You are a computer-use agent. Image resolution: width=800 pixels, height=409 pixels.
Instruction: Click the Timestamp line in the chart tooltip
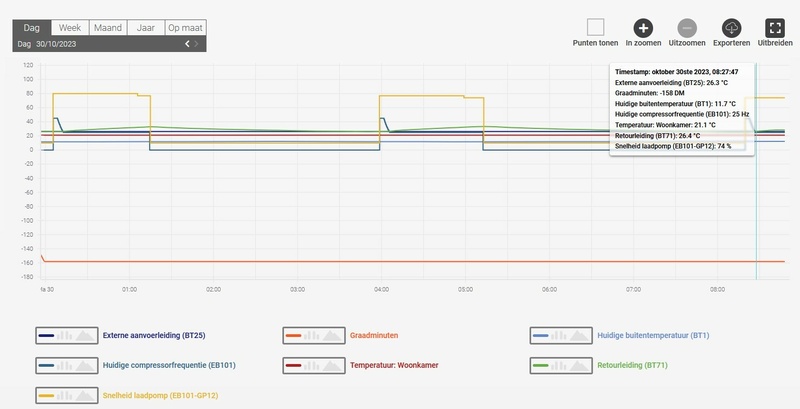[677, 72]
